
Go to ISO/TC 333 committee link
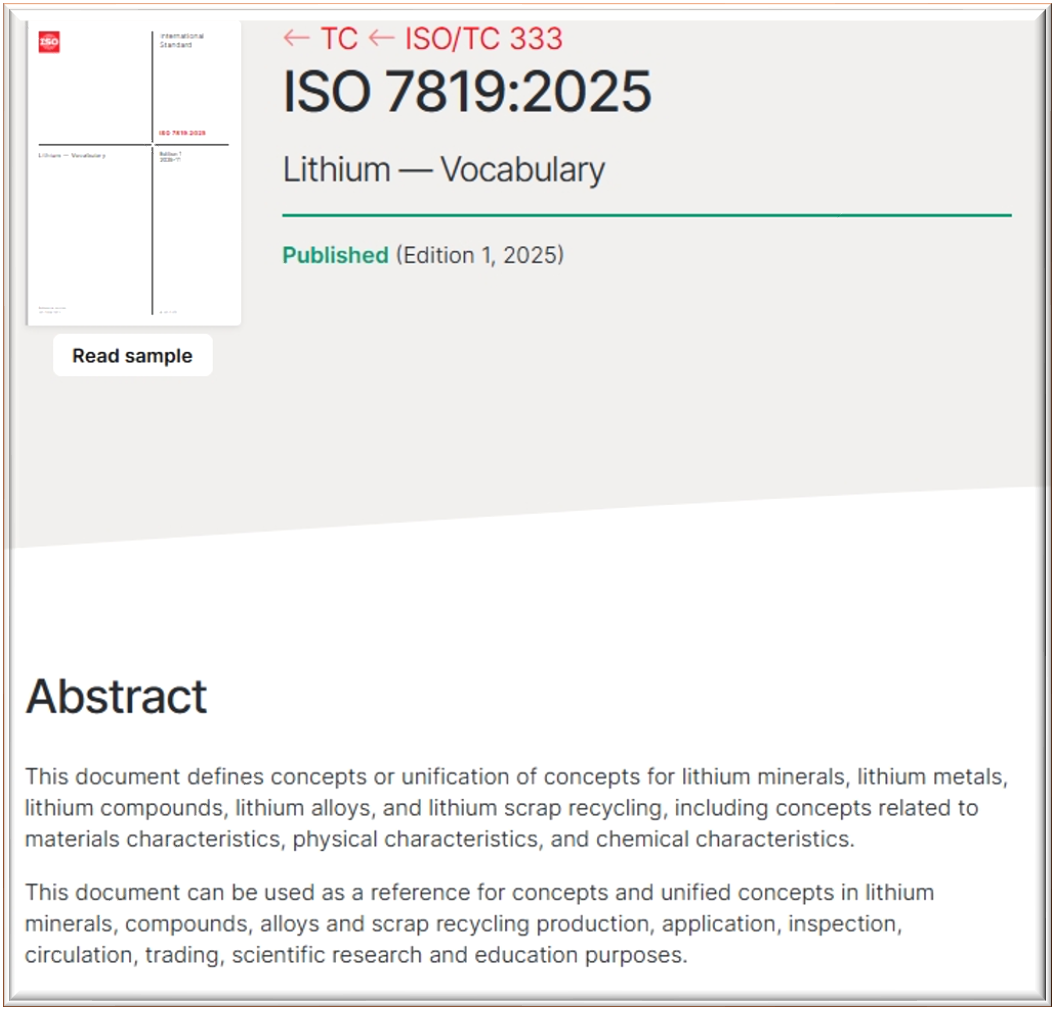coord(484,39)
